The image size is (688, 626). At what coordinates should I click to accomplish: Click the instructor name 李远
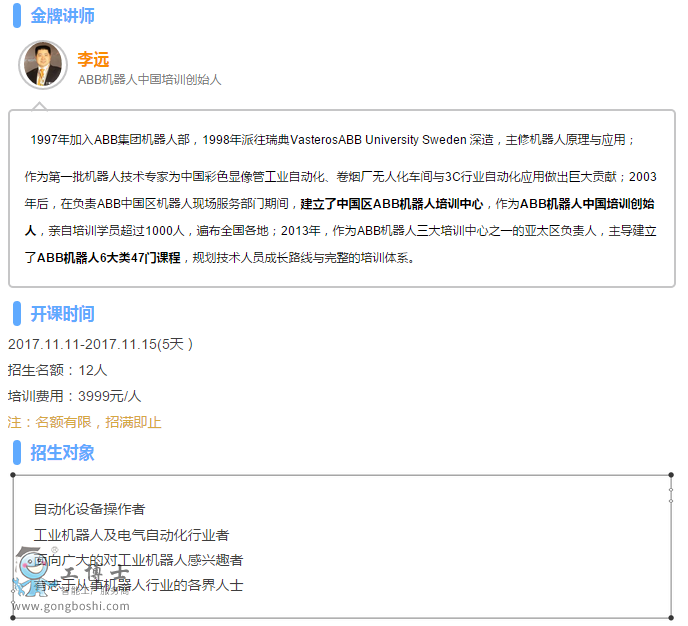tap(93, 59)
